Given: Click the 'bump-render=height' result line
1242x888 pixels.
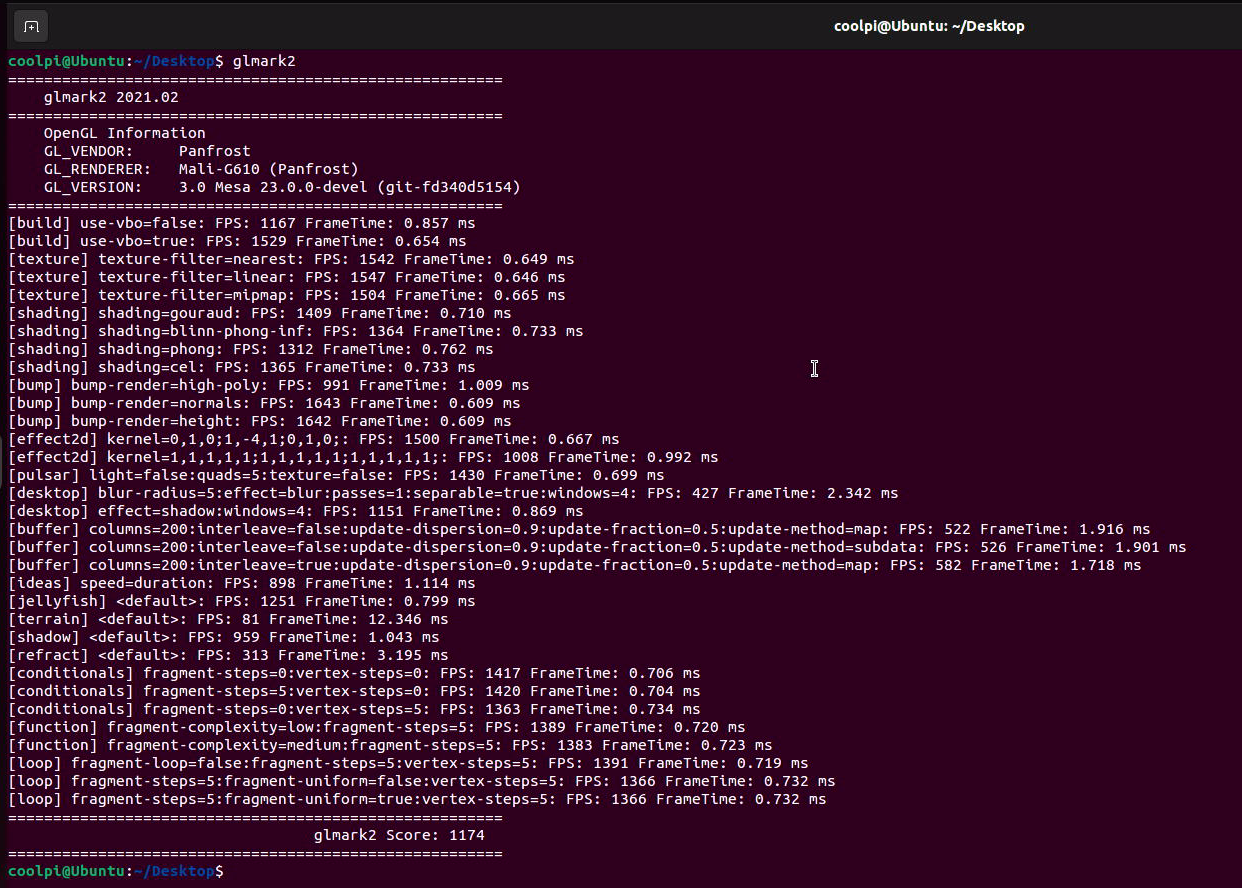Looking at the screenshot, I should point(260,421).
